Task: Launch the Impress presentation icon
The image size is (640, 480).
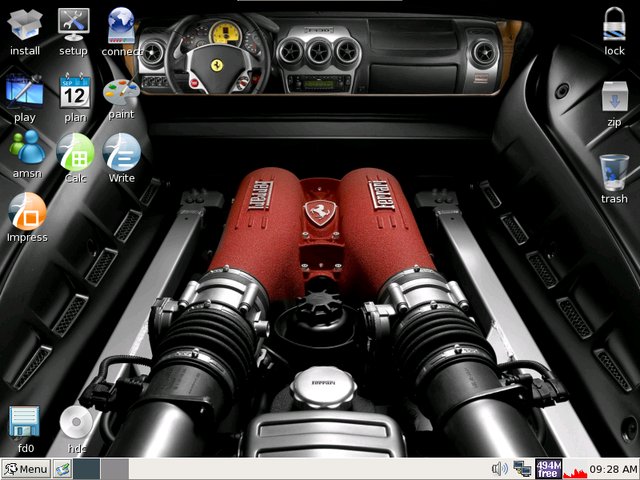Action: (26, 211)
